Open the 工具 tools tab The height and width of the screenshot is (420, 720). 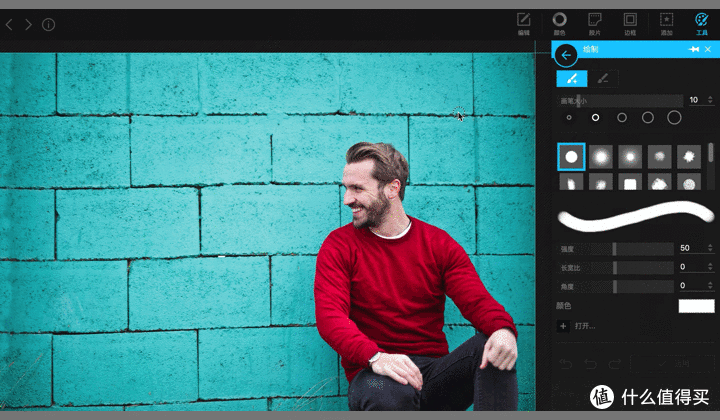(702, 24)
